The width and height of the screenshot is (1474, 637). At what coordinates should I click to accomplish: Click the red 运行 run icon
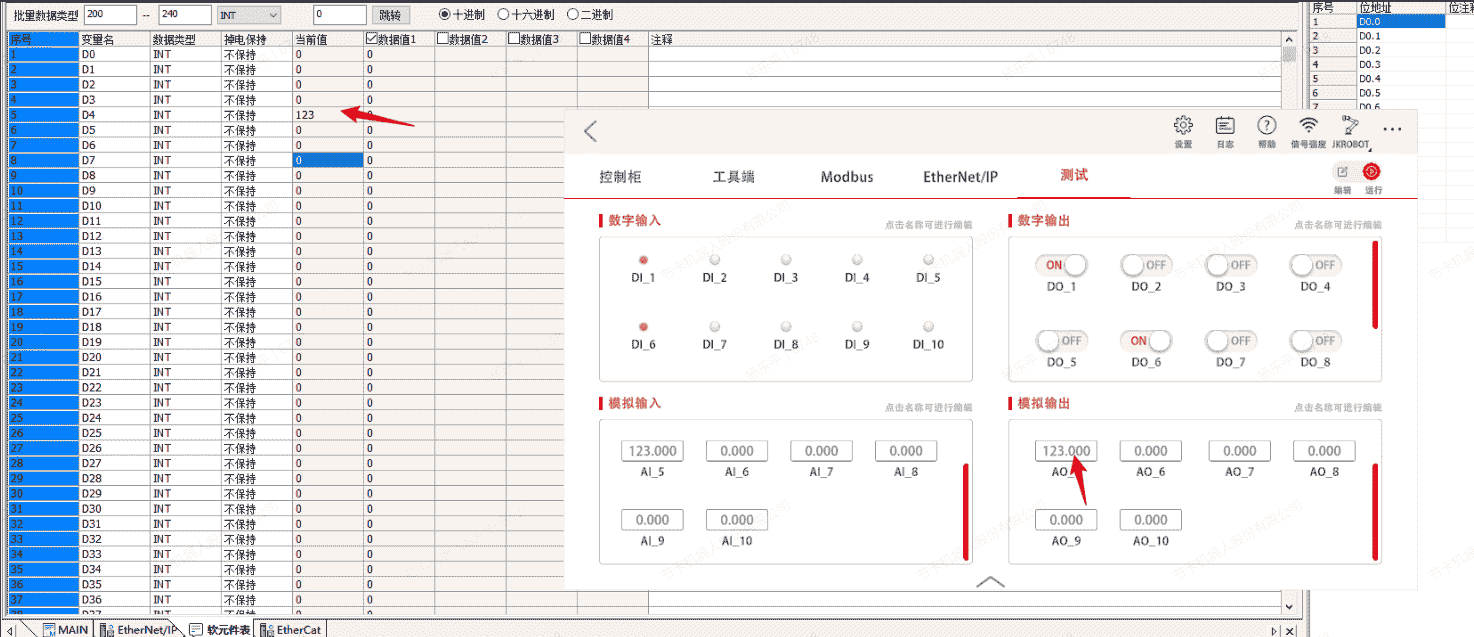point(1371,172)
